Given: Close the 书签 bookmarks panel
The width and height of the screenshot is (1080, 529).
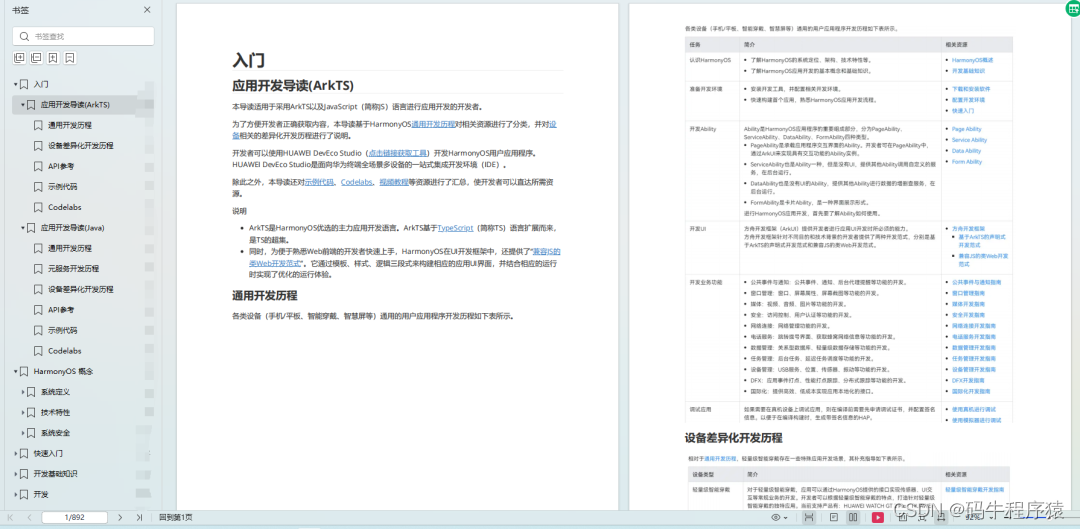Looking at the screenshot, I should [x=147, y=10].
